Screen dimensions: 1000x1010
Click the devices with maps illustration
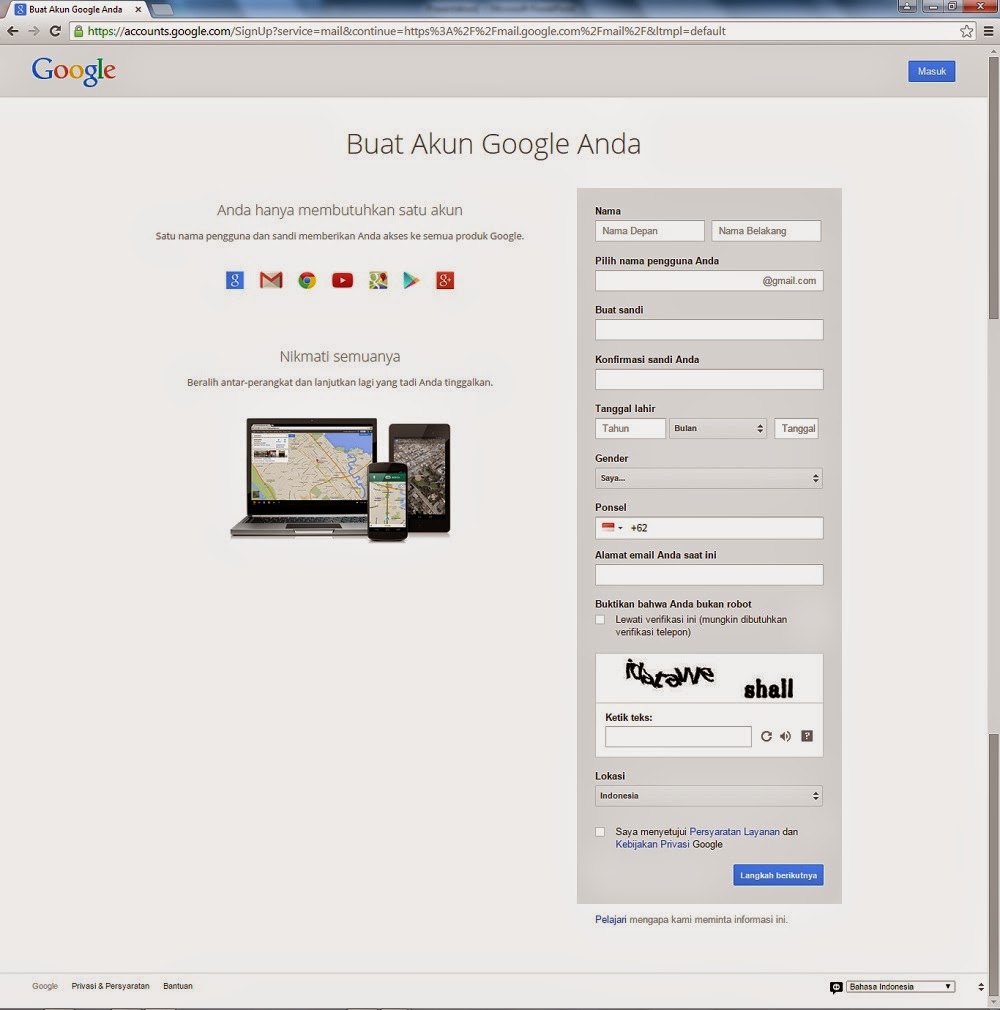pyautogui.click(x=340, y=479)
